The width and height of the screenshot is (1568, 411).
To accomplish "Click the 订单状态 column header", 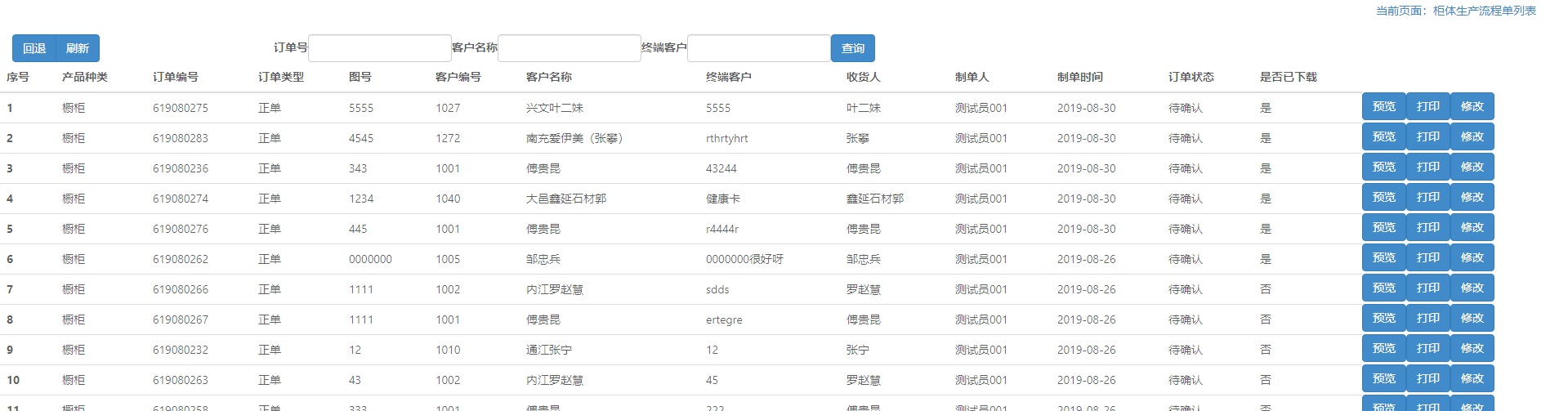I will click(1191, 77).
